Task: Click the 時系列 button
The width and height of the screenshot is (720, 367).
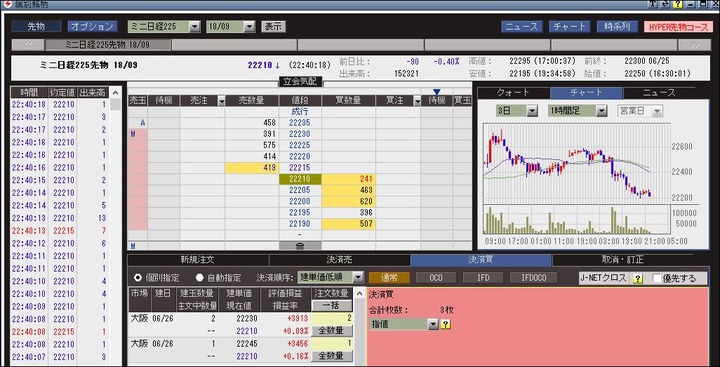Action: click(618, 27)
